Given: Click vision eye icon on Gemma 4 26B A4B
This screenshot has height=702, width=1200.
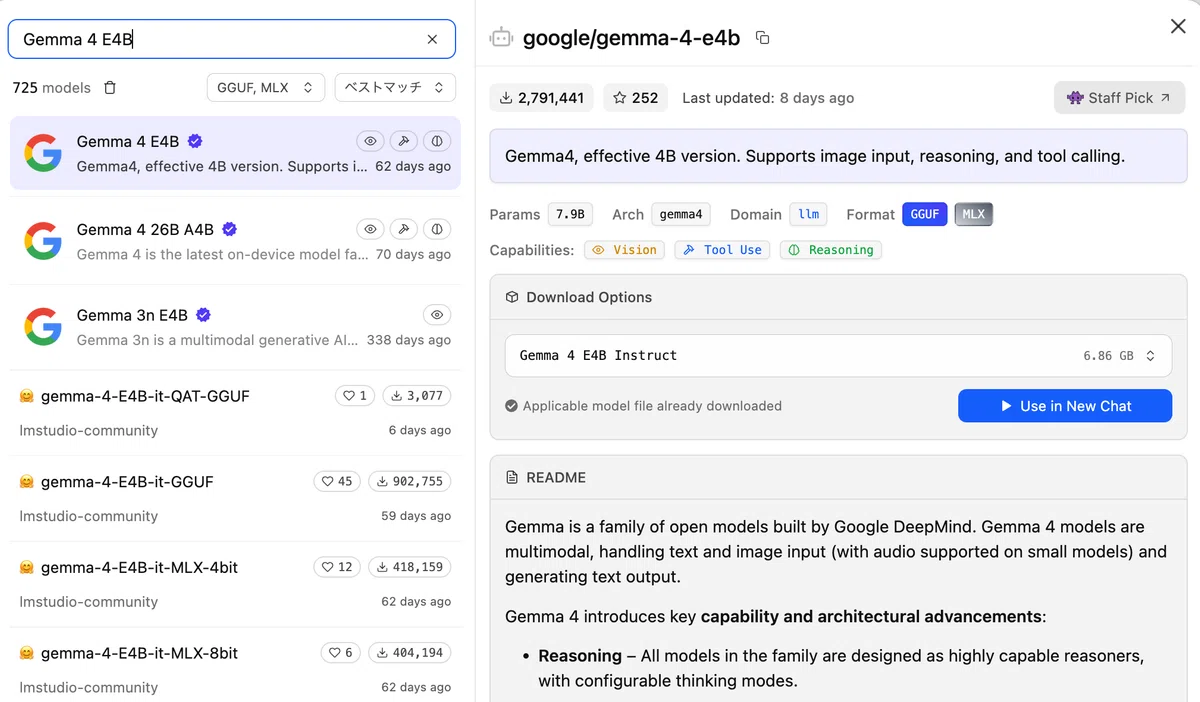Looking at the screenshot, I should coord(370,229).
